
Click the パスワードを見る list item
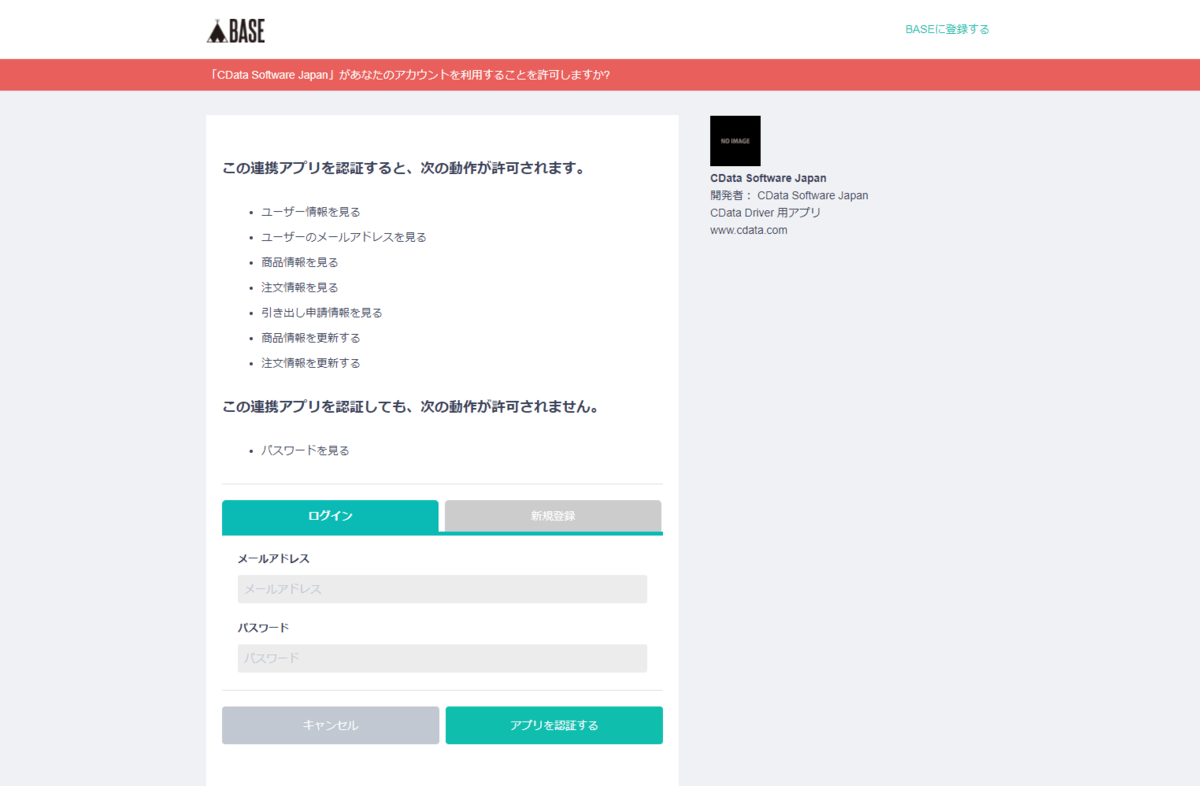click(305, 450)
